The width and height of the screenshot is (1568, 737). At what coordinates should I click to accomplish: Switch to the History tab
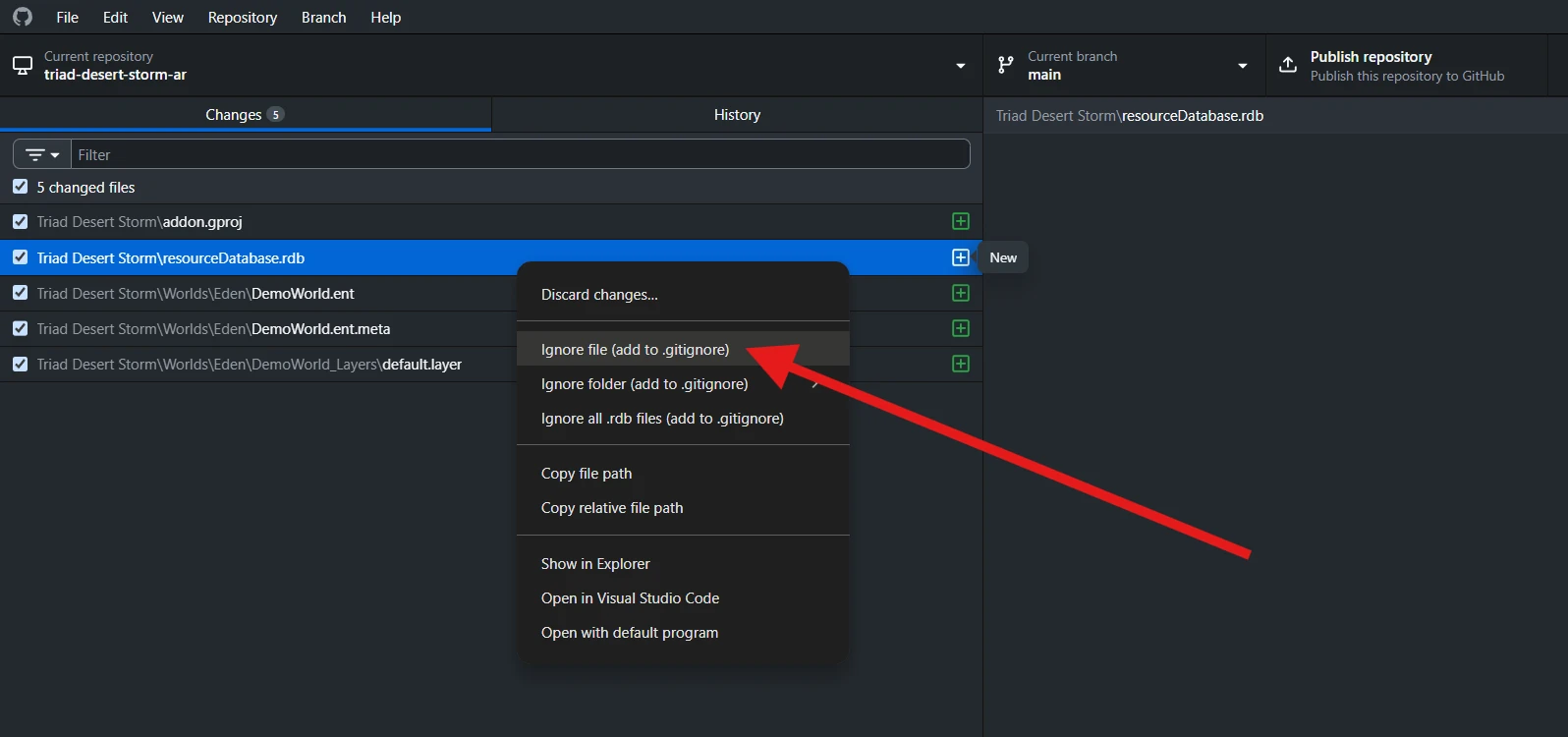[737, 115]
